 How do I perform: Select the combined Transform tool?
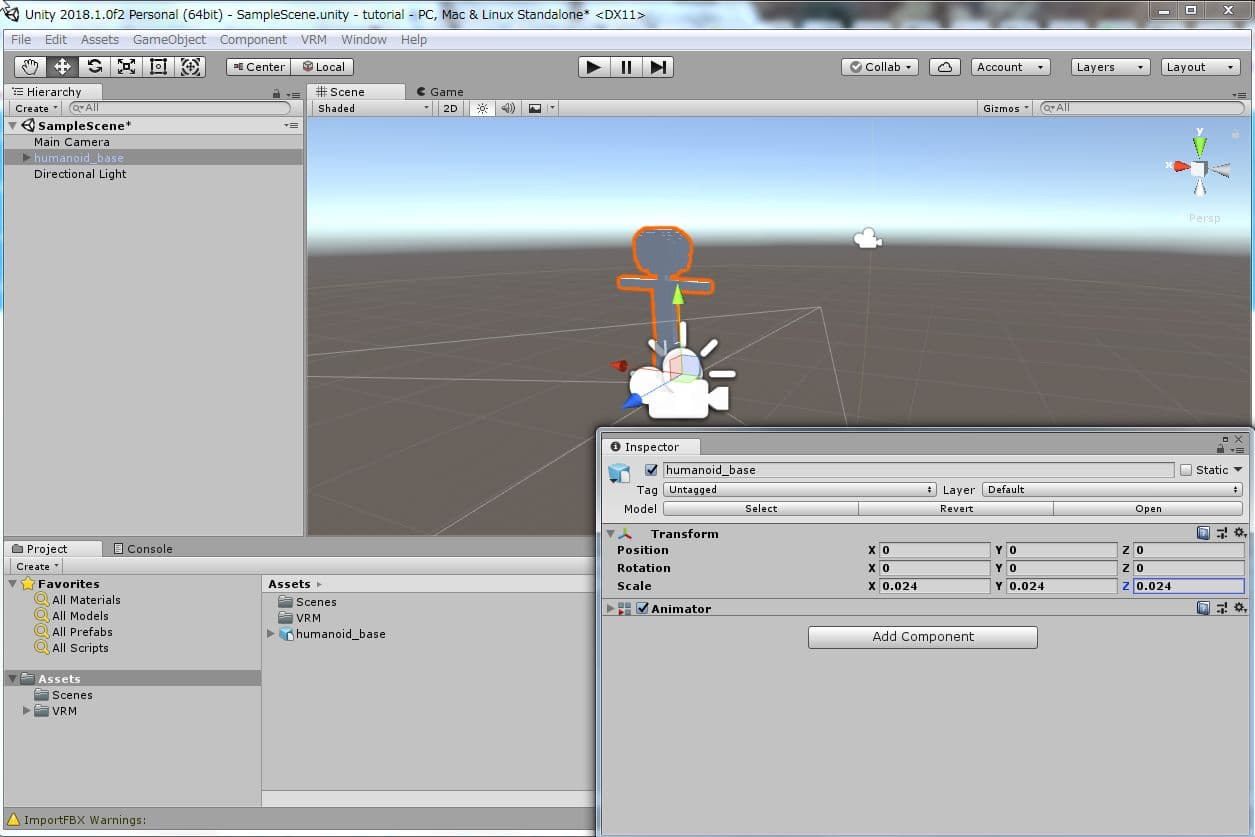click(x=191, y=67)
